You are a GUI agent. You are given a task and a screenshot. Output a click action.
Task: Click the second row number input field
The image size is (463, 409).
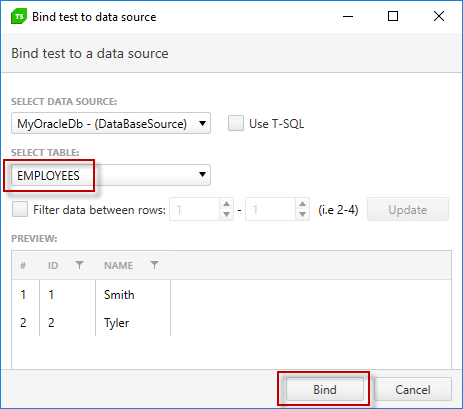(x=270, y=209)
